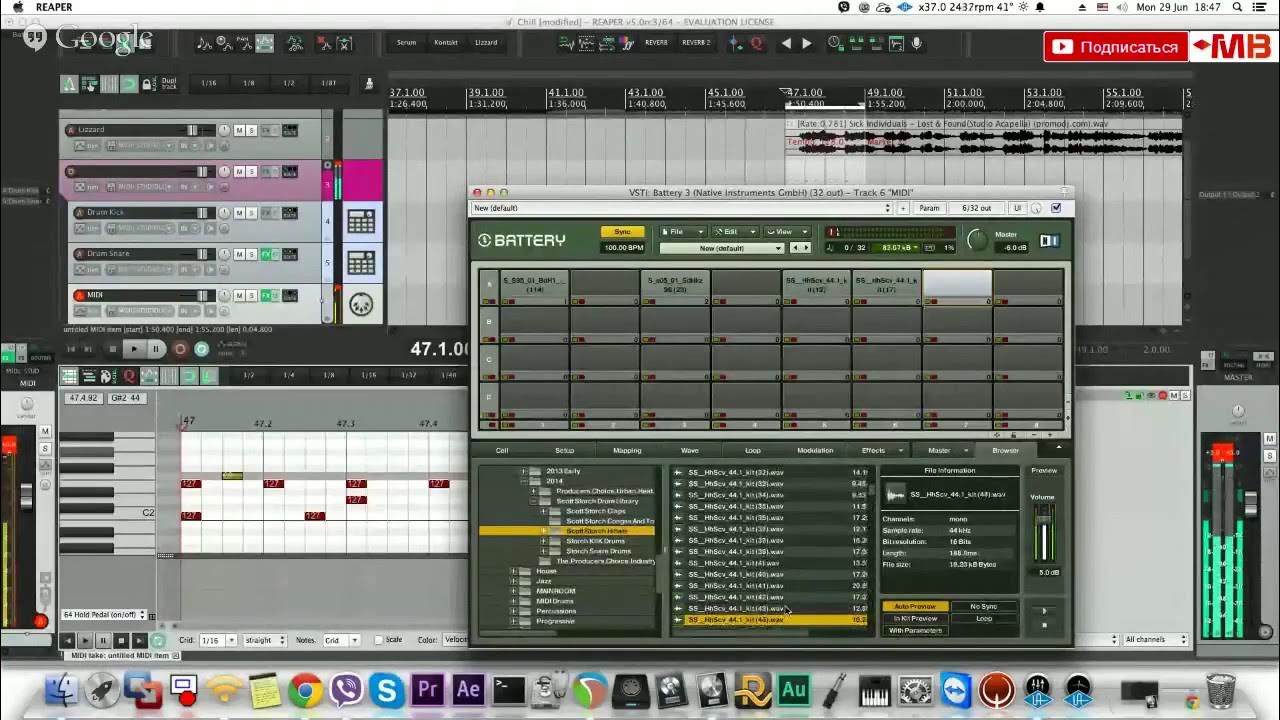Click the Record arm icon on Lizzard track
Screen dimensions: 1280x720
(x=70, y=130)
